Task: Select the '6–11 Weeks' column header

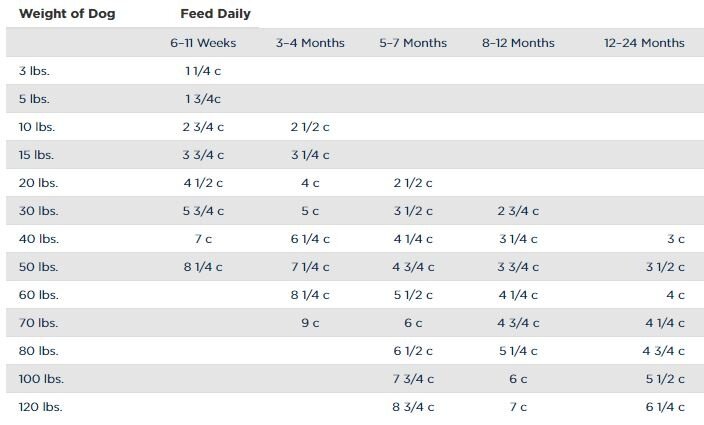Action: (x=203, y=43)
